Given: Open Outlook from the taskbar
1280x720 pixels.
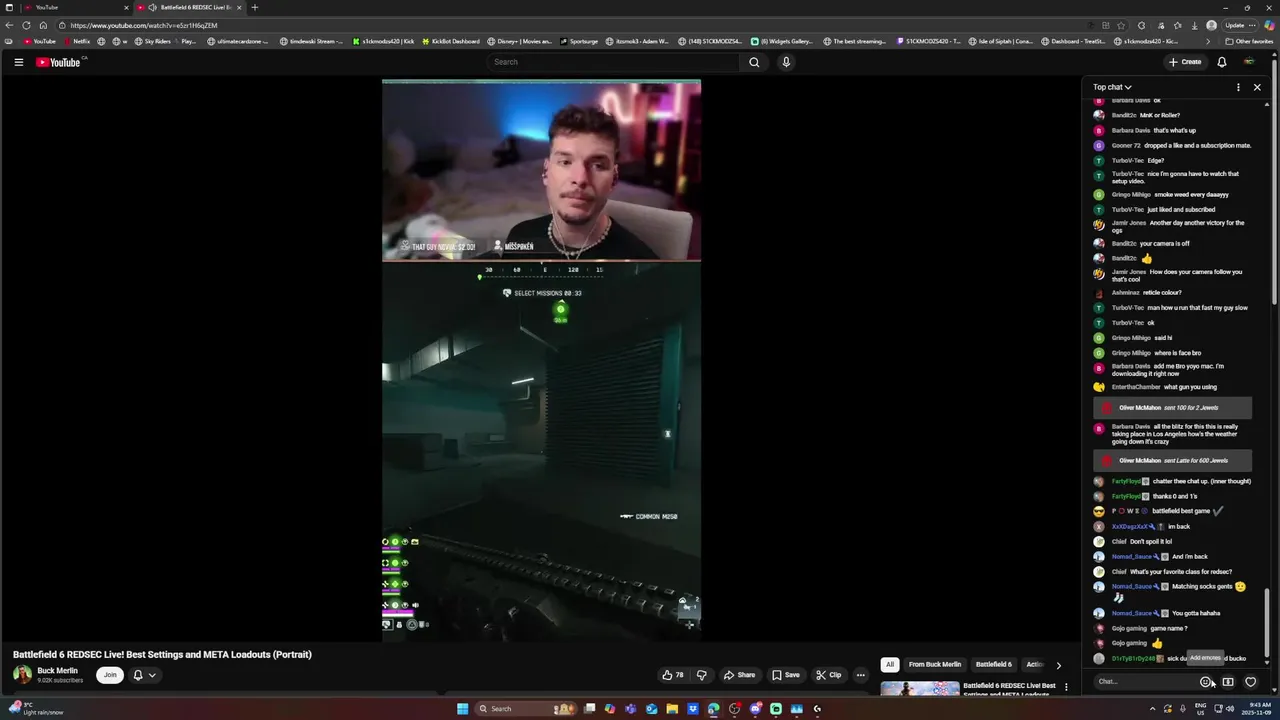Looking at the screenshot, I should (x=652, y=709).
